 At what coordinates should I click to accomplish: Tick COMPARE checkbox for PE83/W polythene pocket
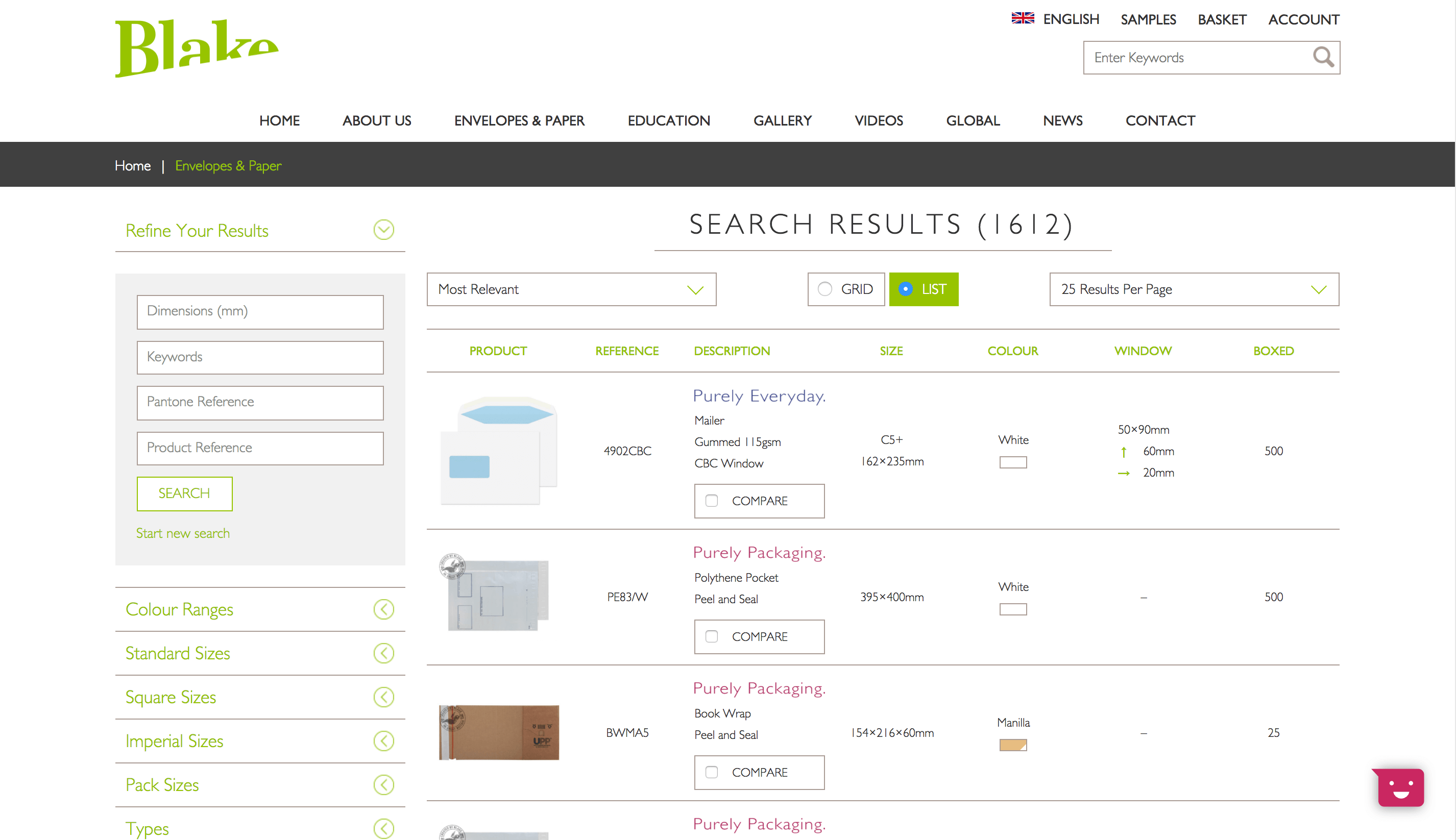[x=712, y=636]
